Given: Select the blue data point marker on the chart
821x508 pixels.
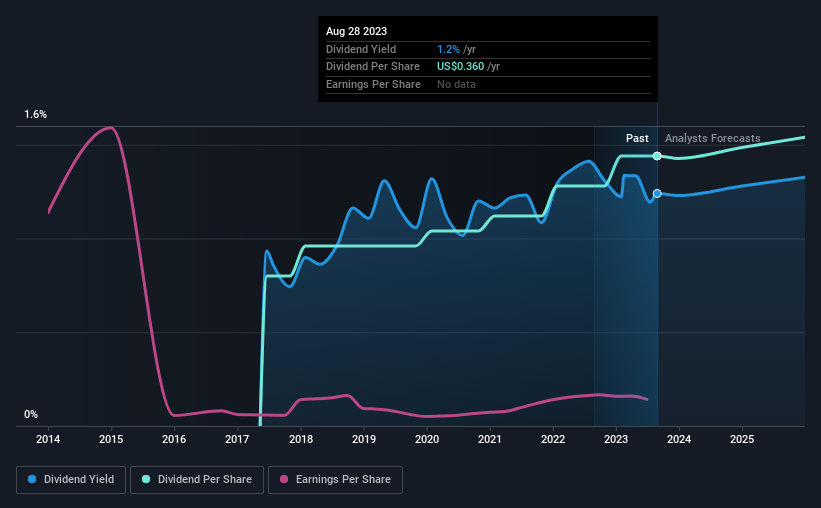Looking at the screenshot, I should point(657,193).
